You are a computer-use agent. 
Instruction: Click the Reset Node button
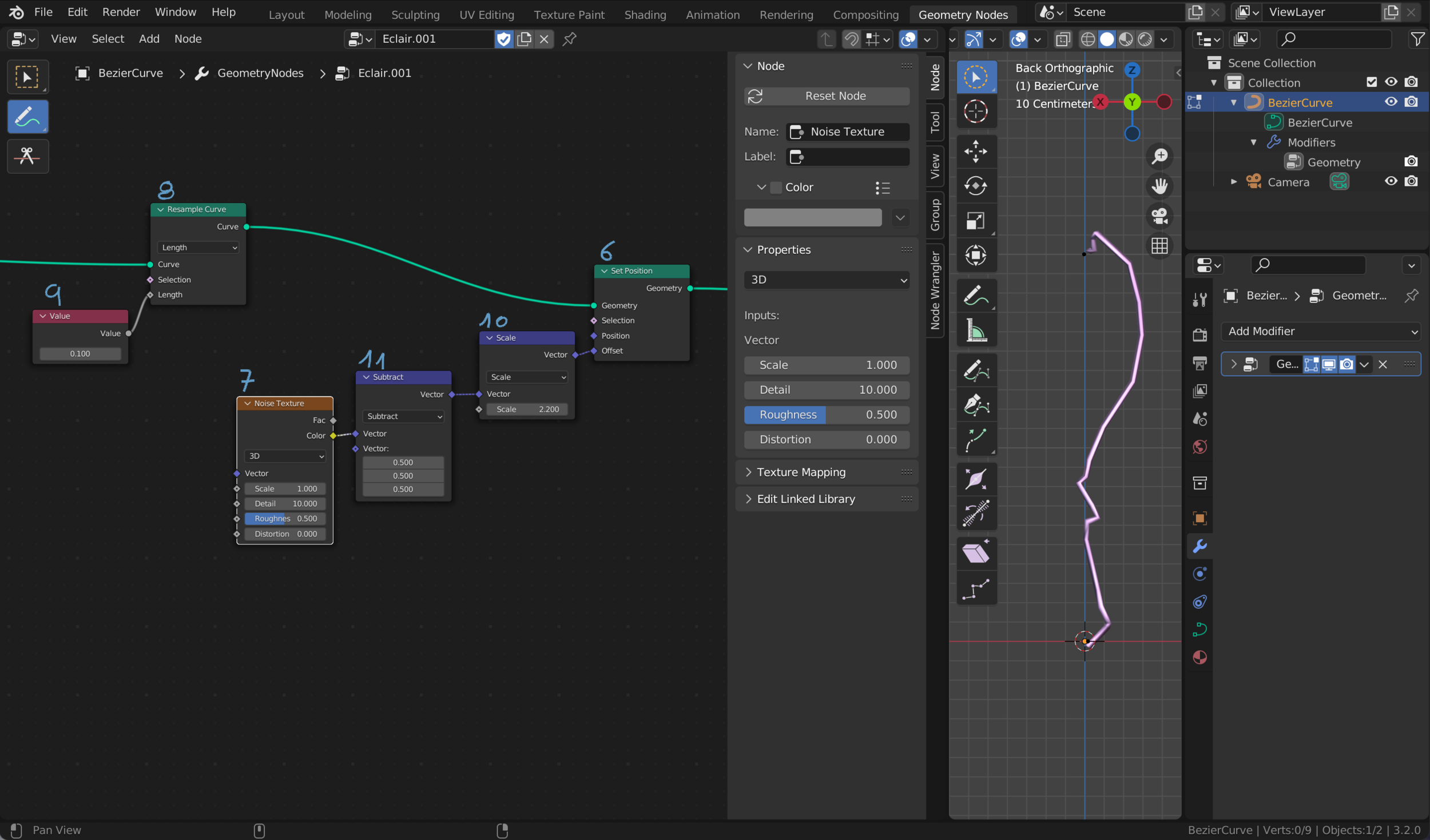827,96
